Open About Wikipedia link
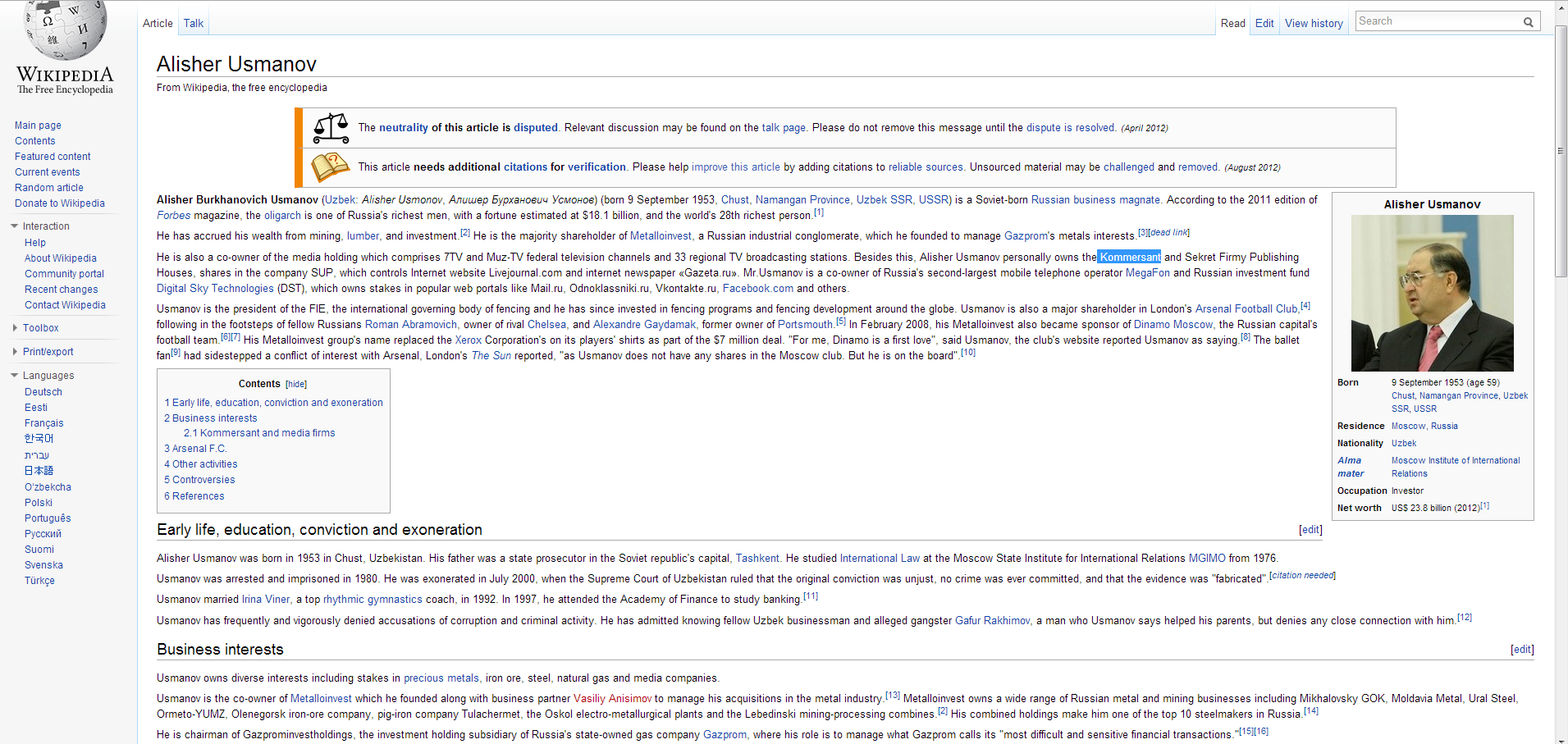This screenshot has height=744, width=1568. coord(60,258)
